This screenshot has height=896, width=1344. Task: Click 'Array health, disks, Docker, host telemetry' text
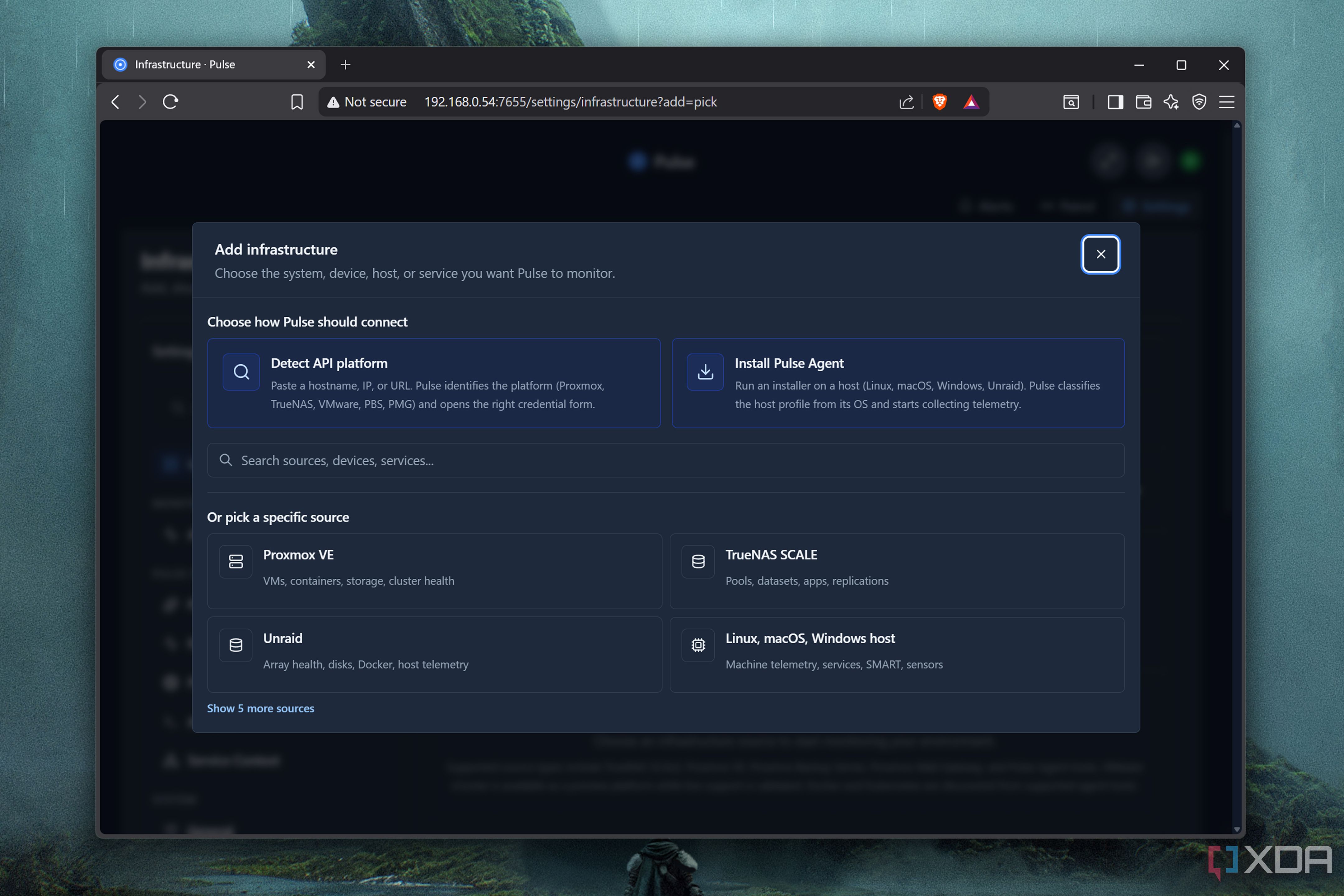coord(366,664)
